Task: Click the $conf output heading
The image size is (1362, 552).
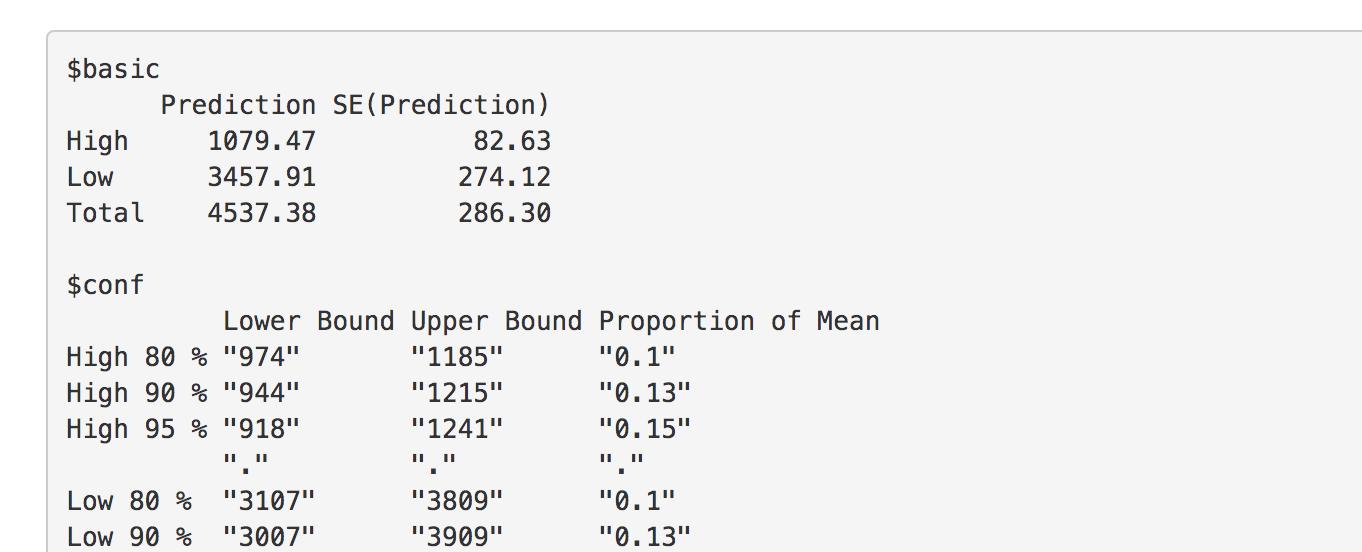Action: pos(105,285)
